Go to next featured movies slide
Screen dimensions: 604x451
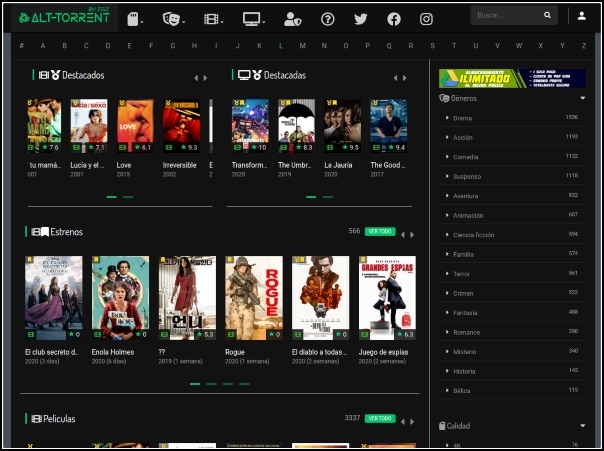pyautogui.click(x=205, y=78)
